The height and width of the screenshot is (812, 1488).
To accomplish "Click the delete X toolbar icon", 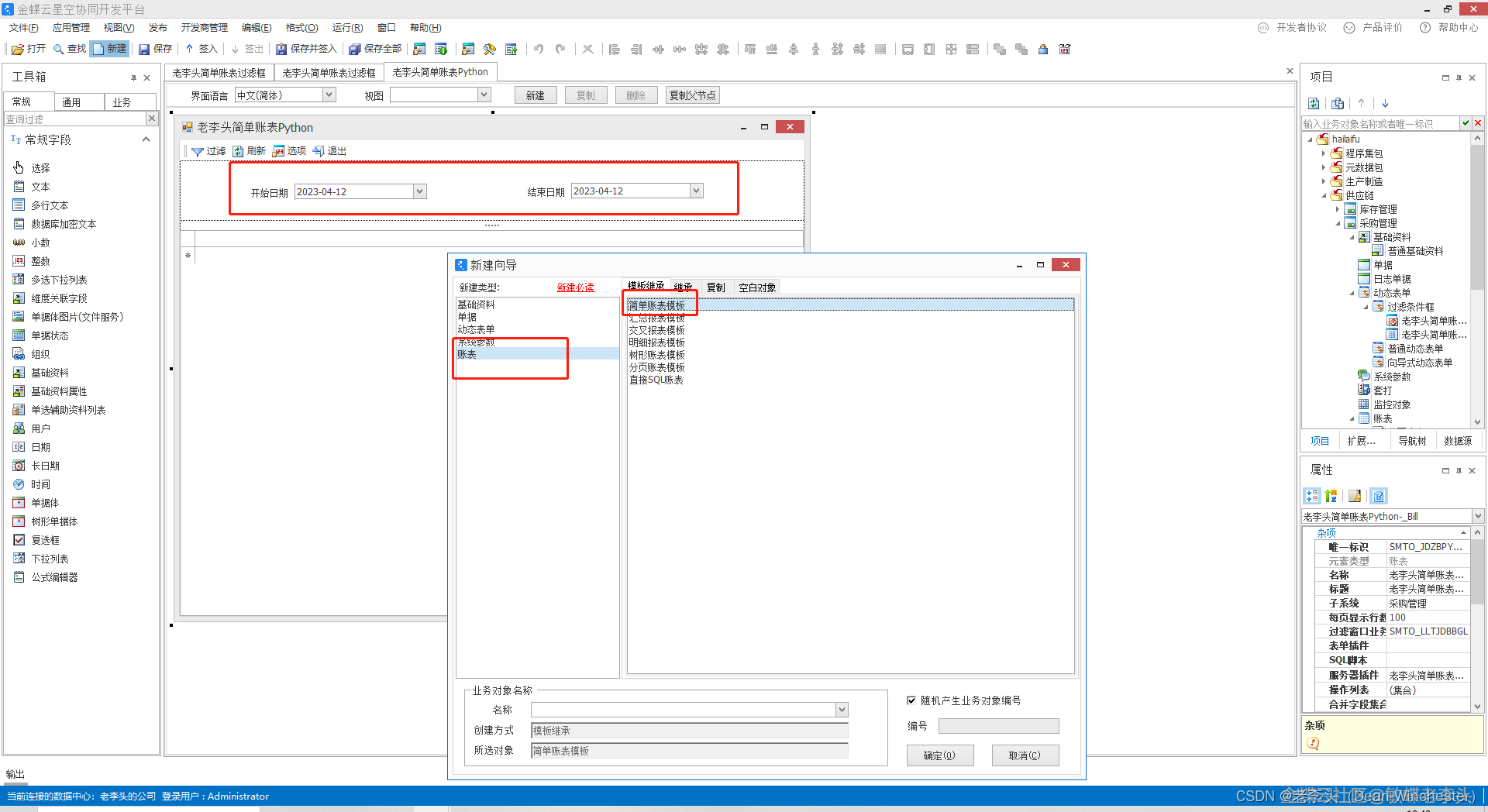I will pos(588,49).
